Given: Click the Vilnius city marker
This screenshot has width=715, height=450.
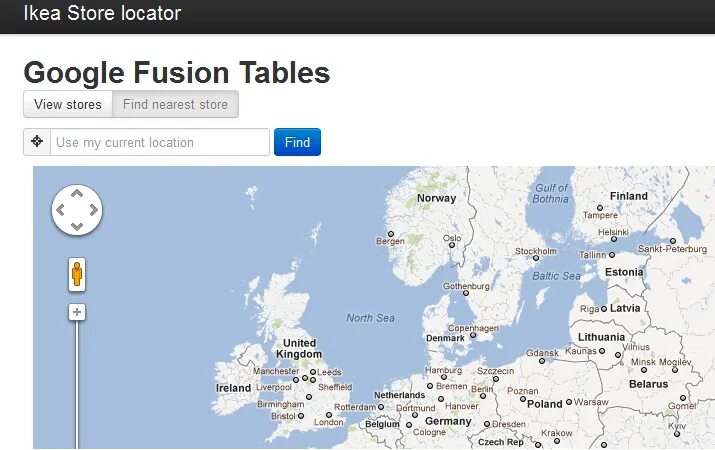Looking at the screenshot, I should click(618, 355).
